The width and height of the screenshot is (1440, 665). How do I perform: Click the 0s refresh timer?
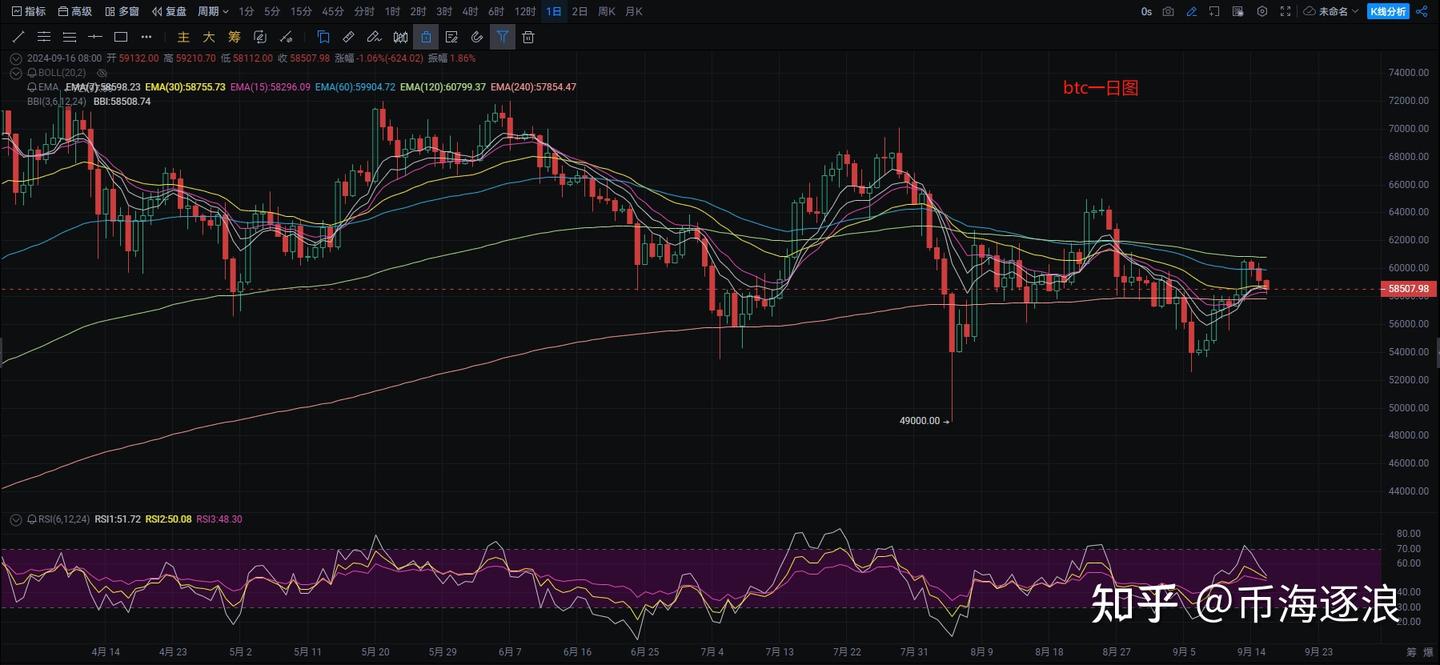click(x=1146, y=11)
